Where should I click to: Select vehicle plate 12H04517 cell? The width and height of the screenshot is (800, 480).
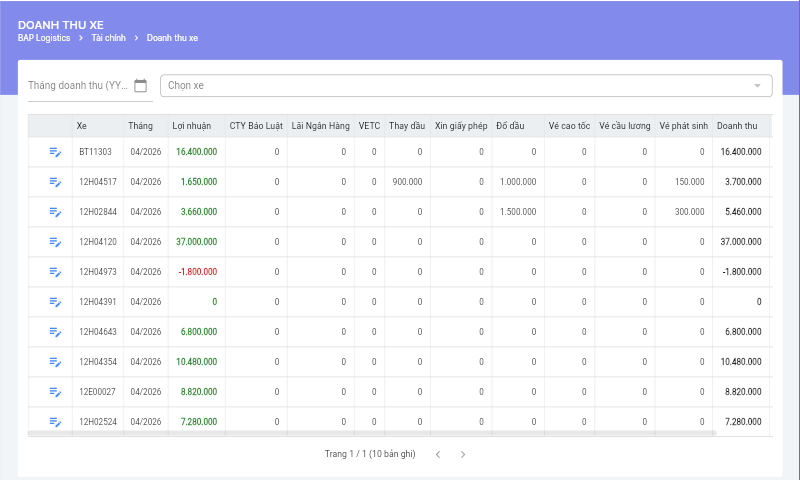coord(98,182)
